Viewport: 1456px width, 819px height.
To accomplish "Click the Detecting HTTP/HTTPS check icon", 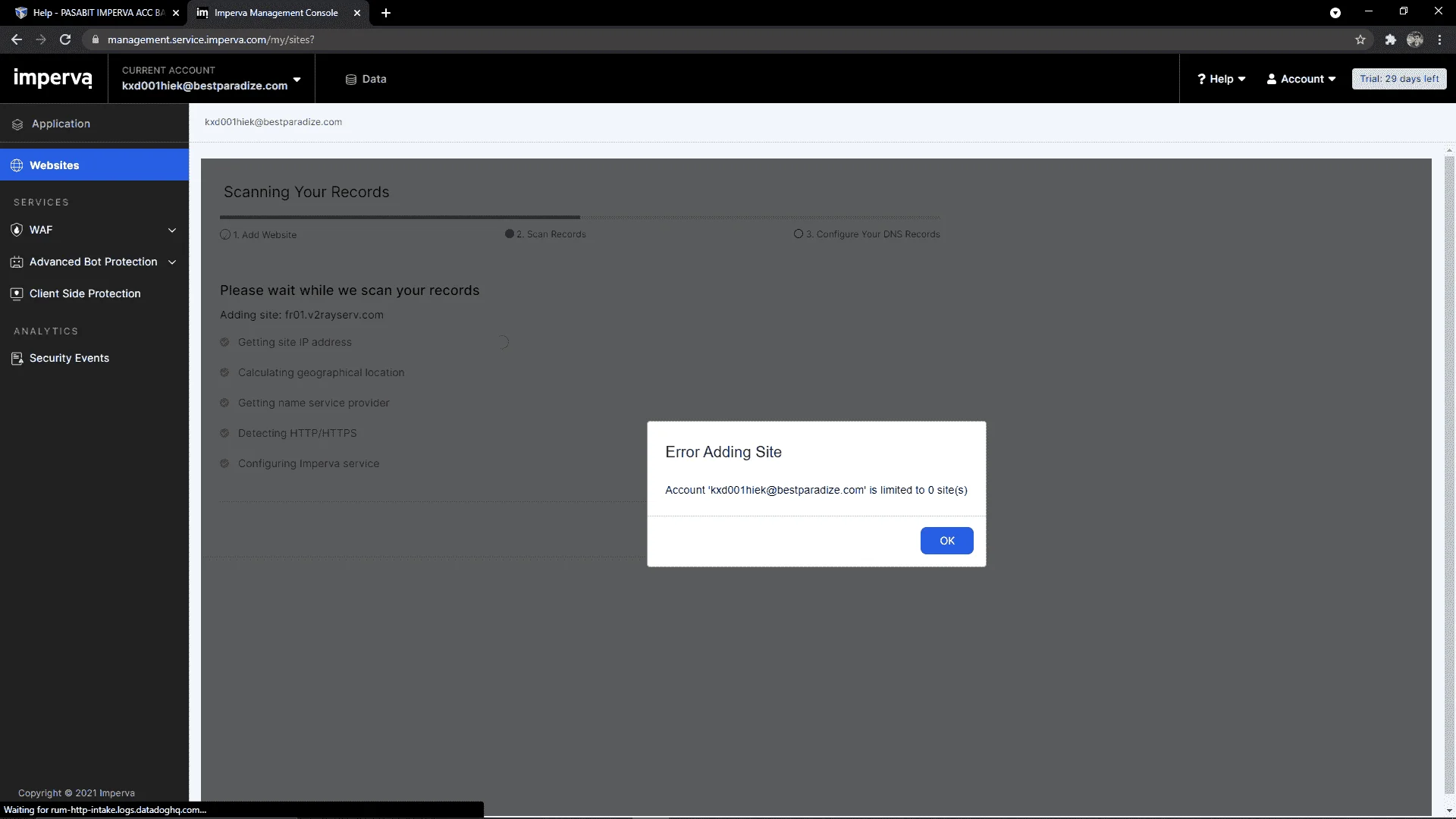I will (224, 434).
